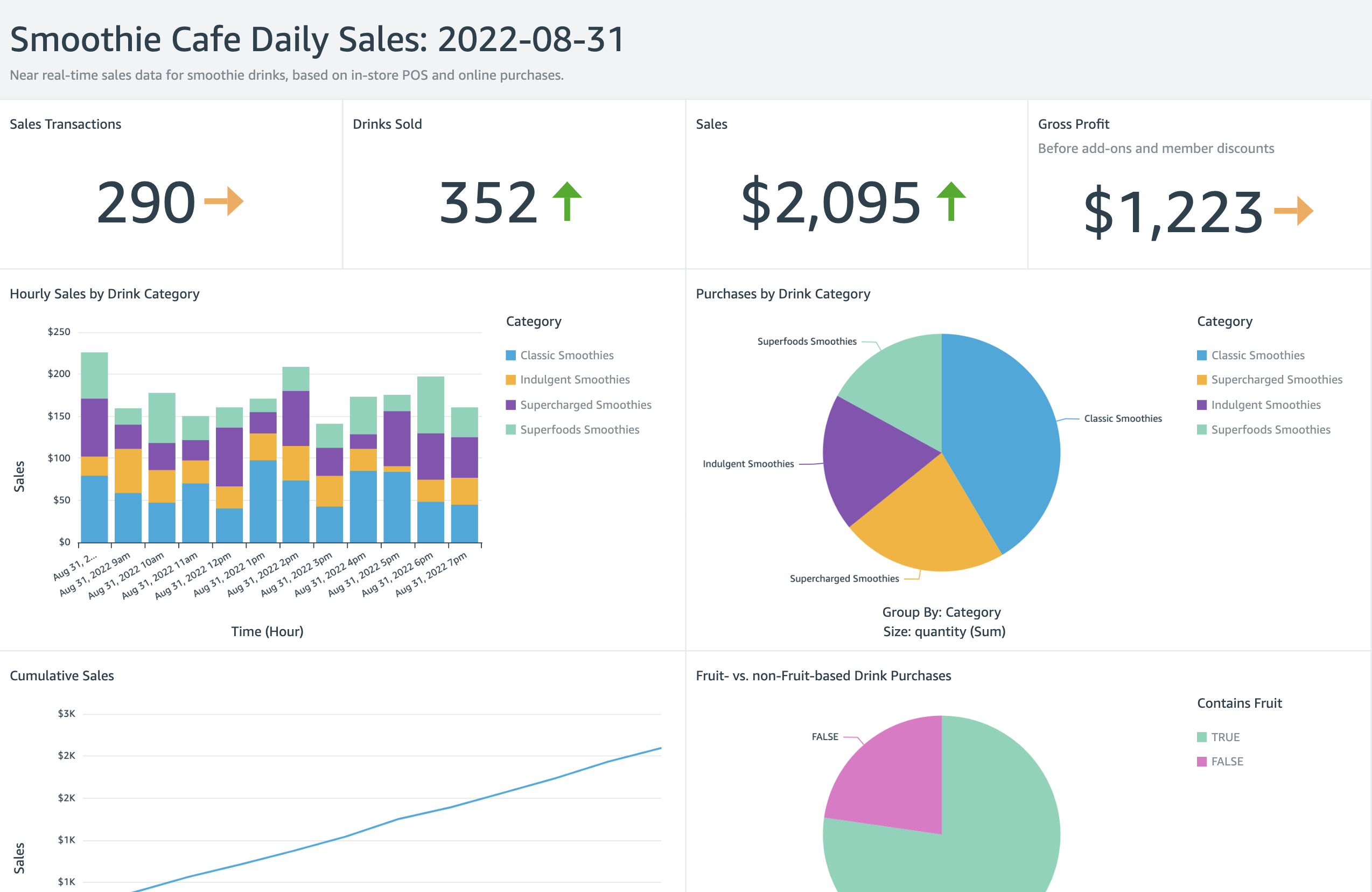This screenshot has height=892, width=1372.
Task: Click the Drinks Sold card title
Action: pyautogui.click(x=387, y=124)
